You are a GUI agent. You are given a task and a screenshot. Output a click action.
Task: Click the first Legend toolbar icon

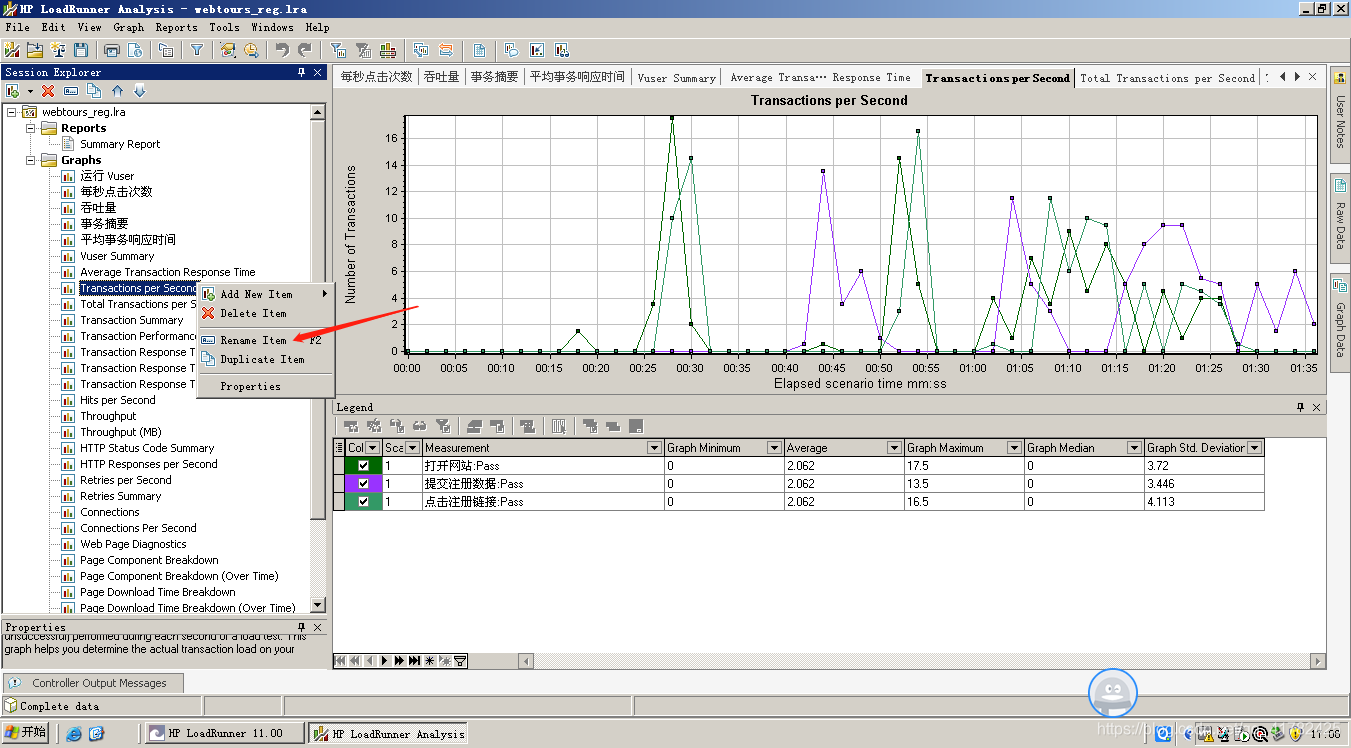(351, 426)
